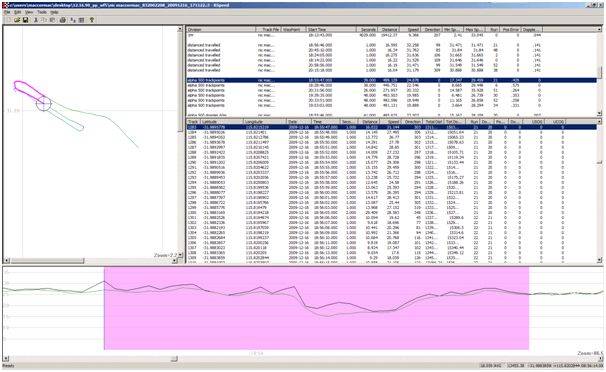Click the New document toolbar icon

pyautogui.click(x=9, y=20)
